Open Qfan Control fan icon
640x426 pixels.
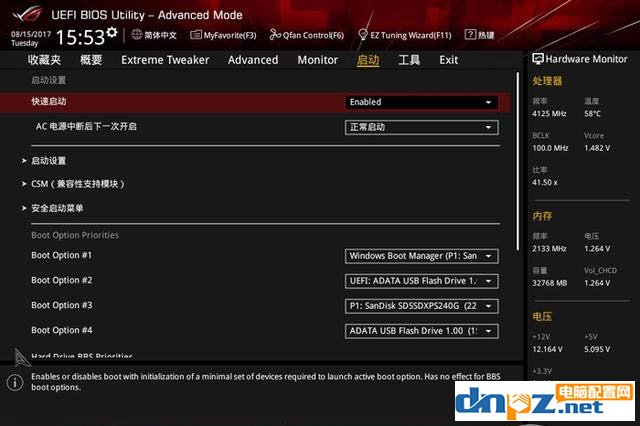coord(275,35)
